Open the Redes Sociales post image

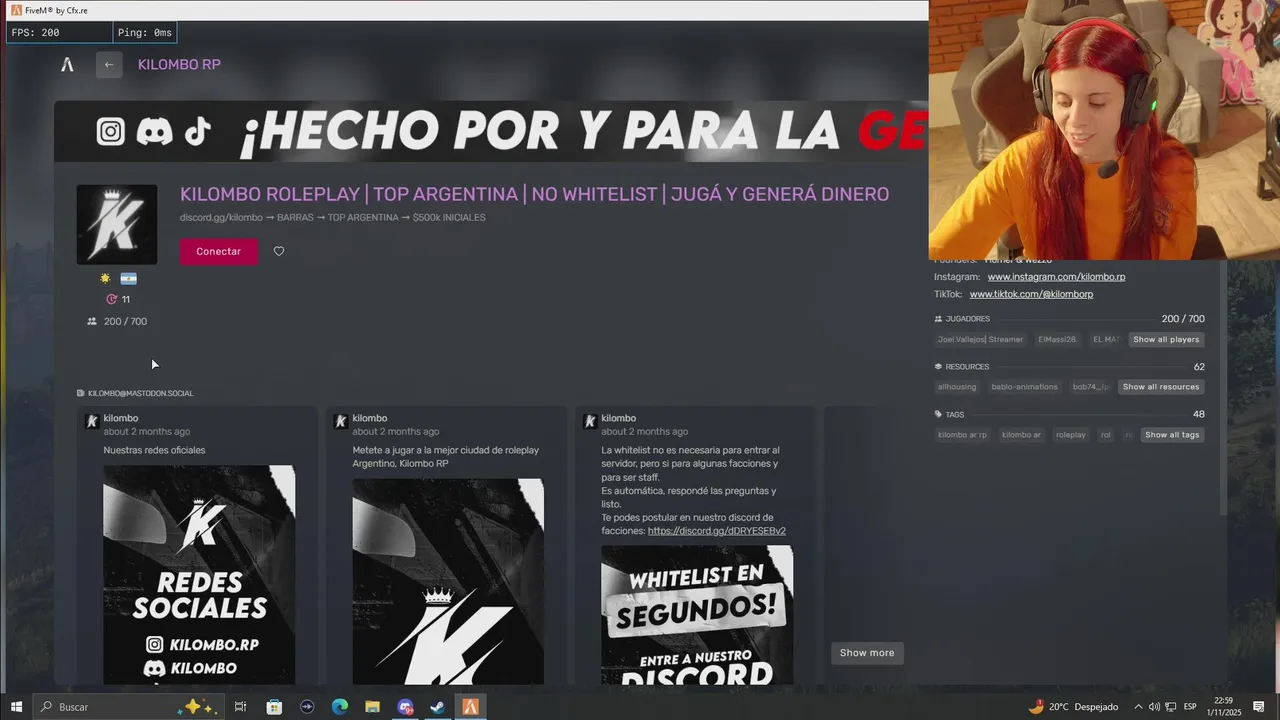[x=199, y=574]
